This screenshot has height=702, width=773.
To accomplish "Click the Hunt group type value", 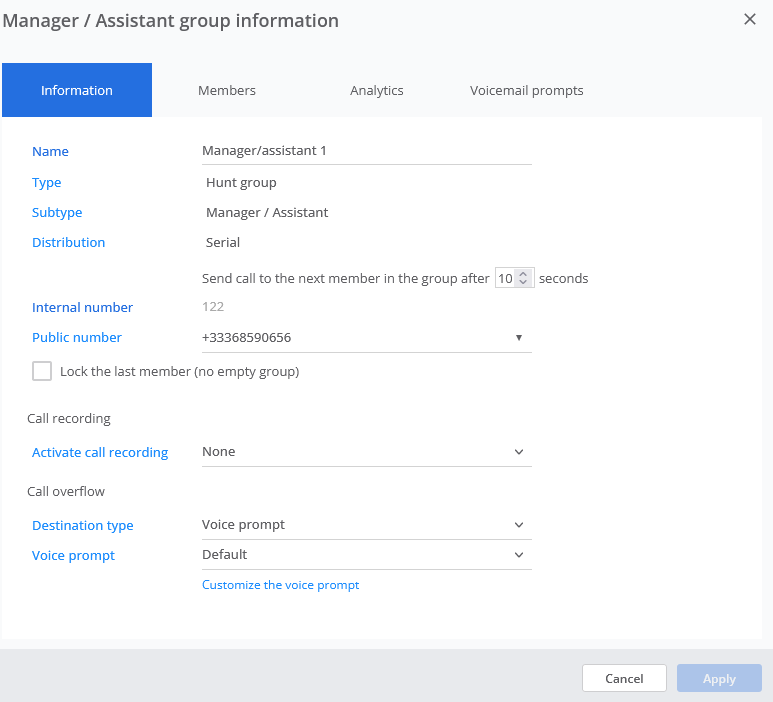I will click(x=241, y=183).
